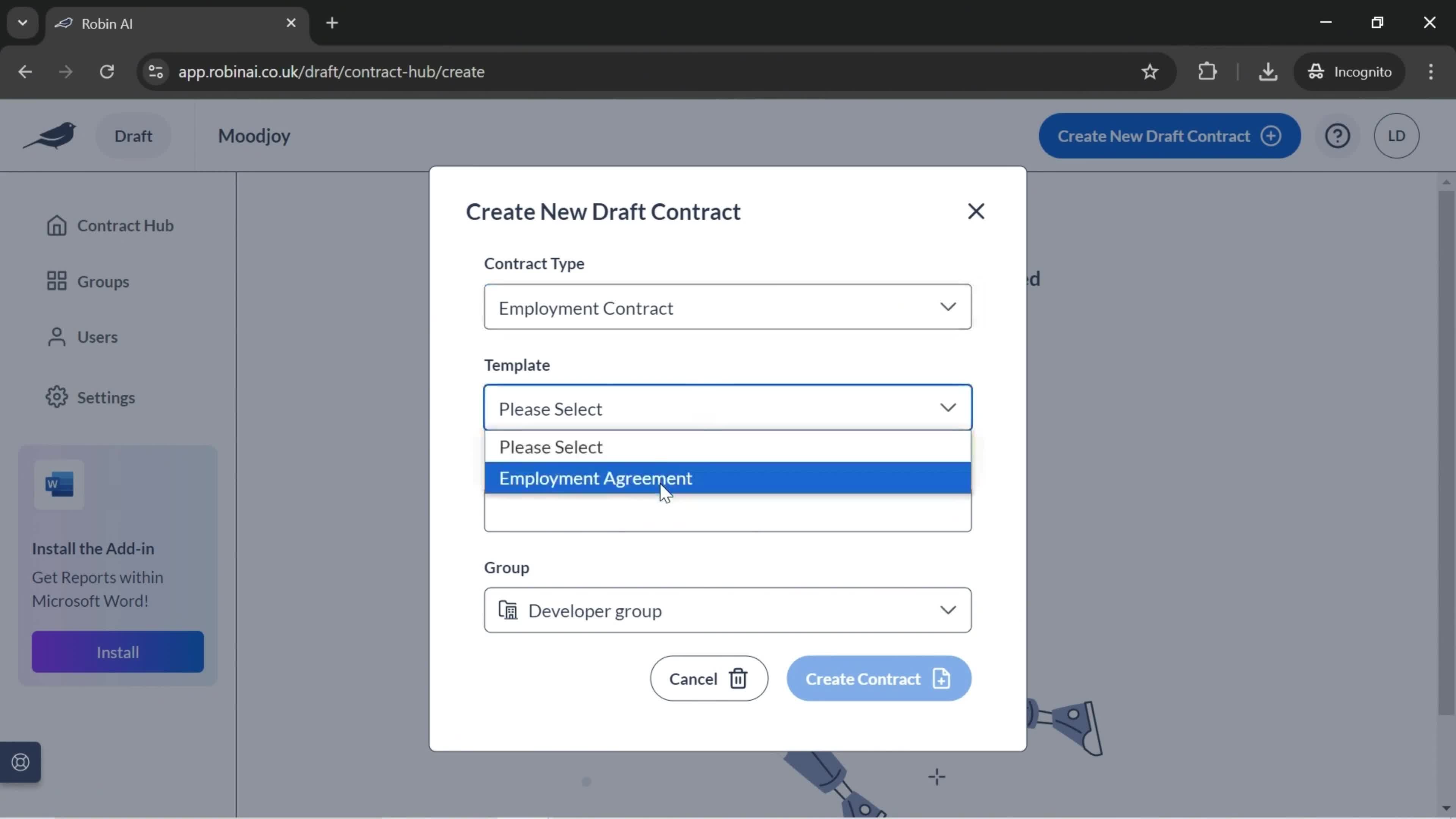The width and height of the screenshot is (1456, 819).
Task: Open the Settings section
Action: coord(106,397)
